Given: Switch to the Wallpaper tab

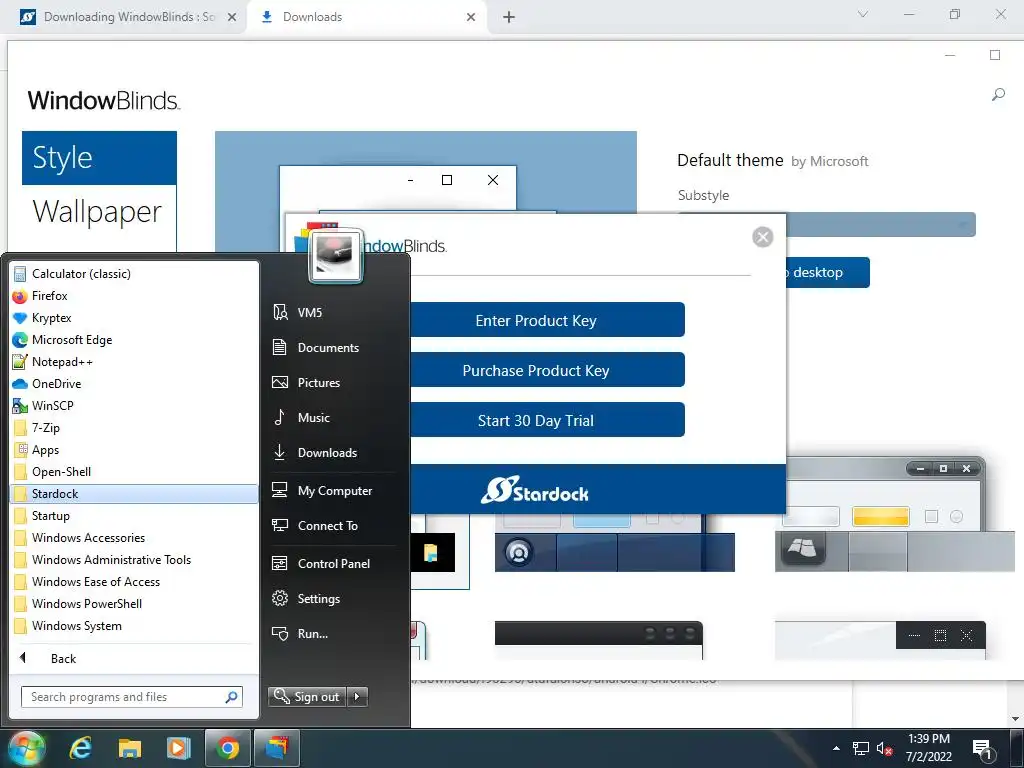Looking at the screenshot, I should tap(99, 212).
